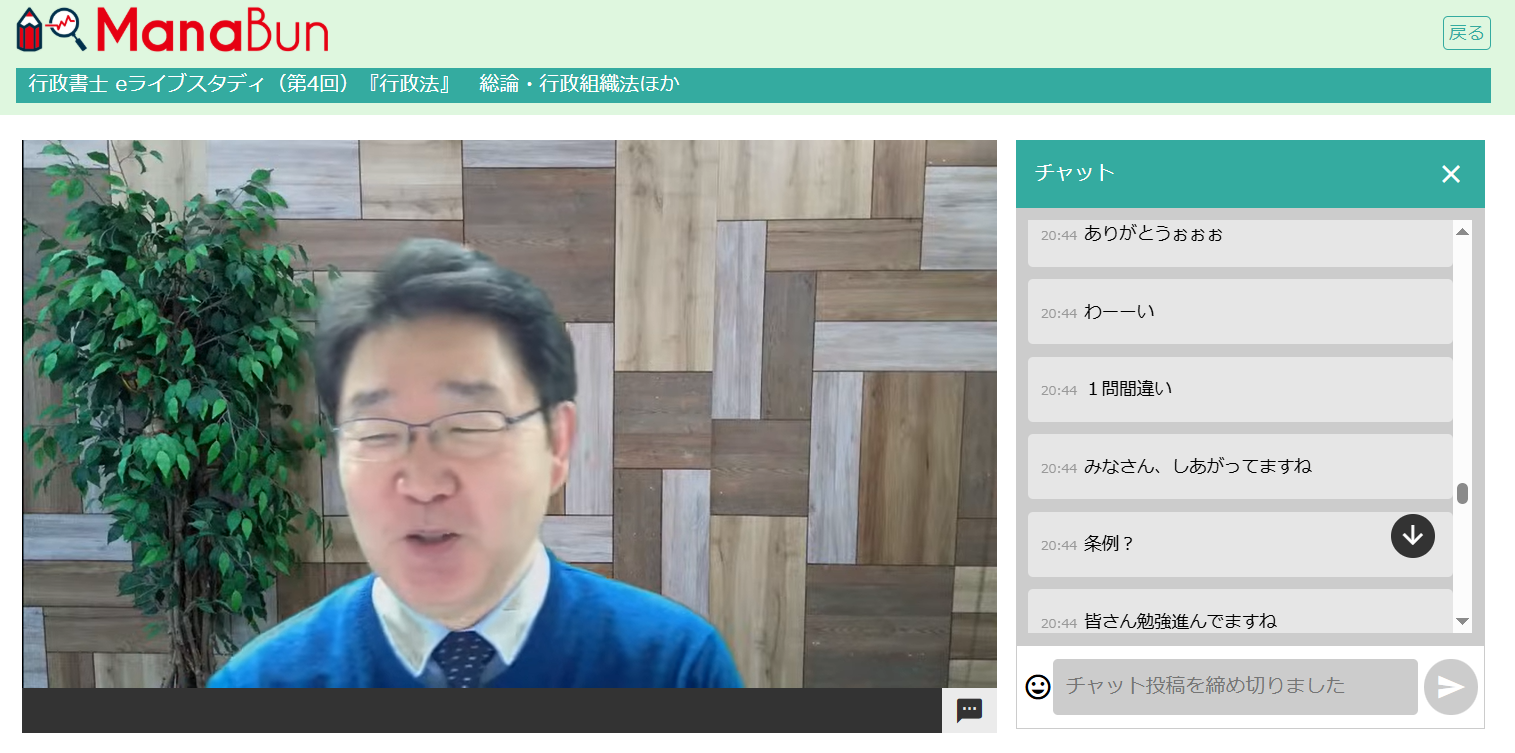The image size is (1515, 753).
Task: Select the message ありがとうぉぉぉ
Action: click(1153, 234)
